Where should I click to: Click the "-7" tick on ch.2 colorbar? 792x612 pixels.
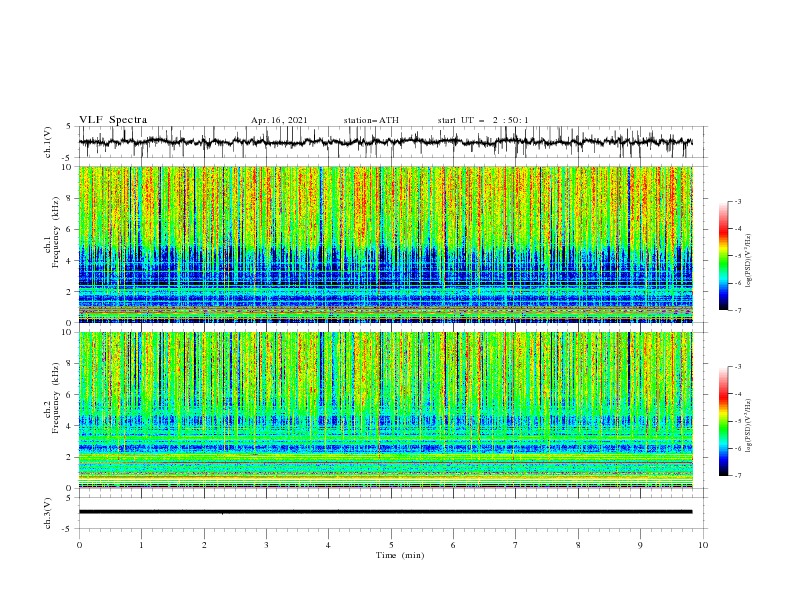point(738,475)
